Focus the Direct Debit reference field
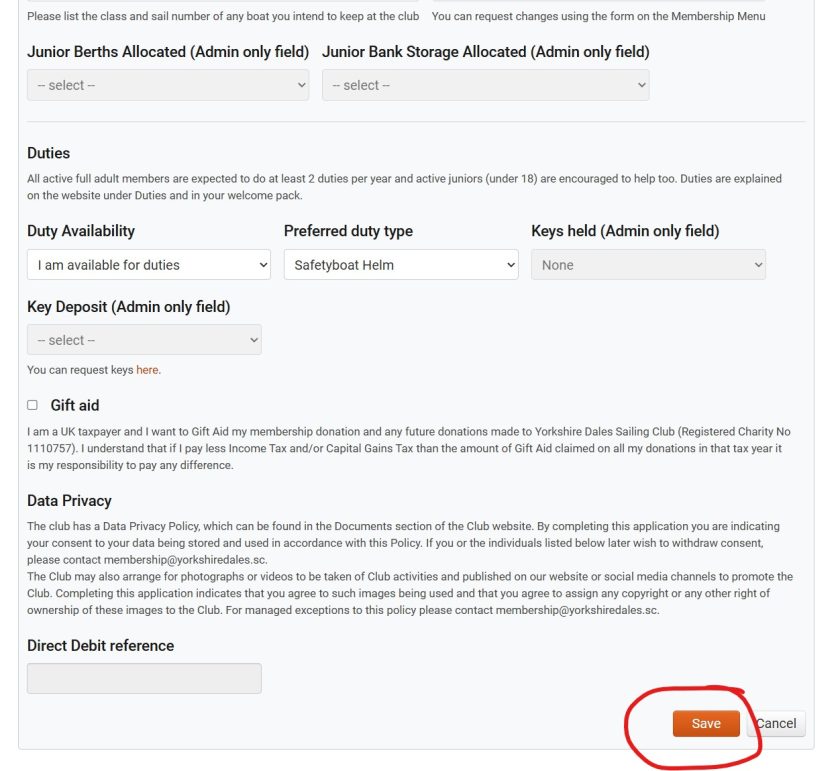The height and width of the screenshot is (771, 840). pos(144,678)
